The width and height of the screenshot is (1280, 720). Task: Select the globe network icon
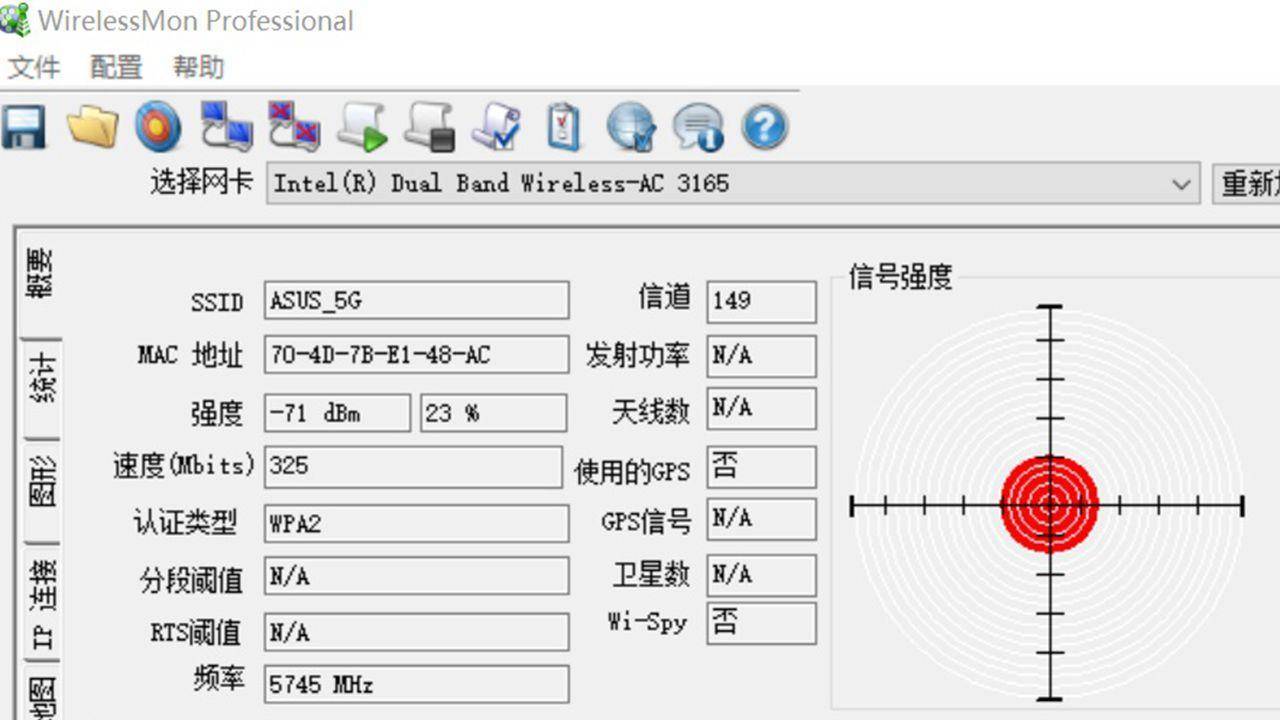coord(630,125)
